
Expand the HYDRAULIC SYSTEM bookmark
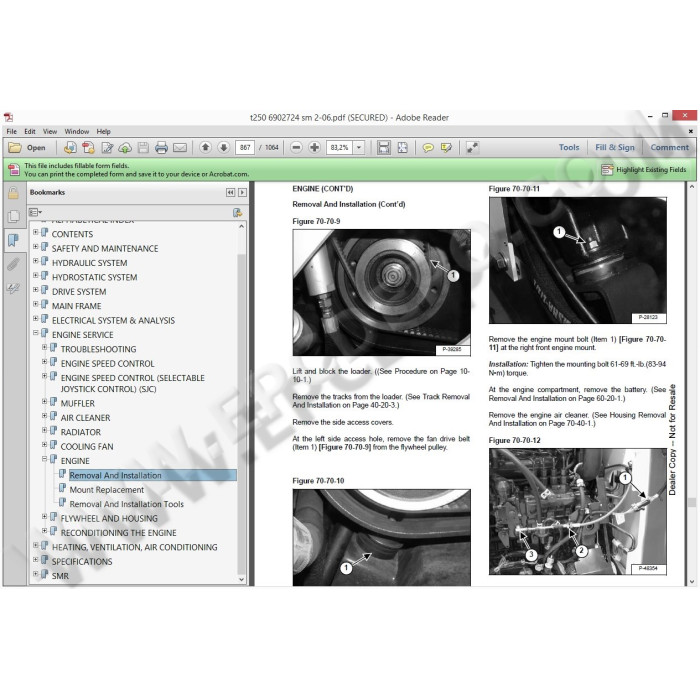click(x=36, y=261)
